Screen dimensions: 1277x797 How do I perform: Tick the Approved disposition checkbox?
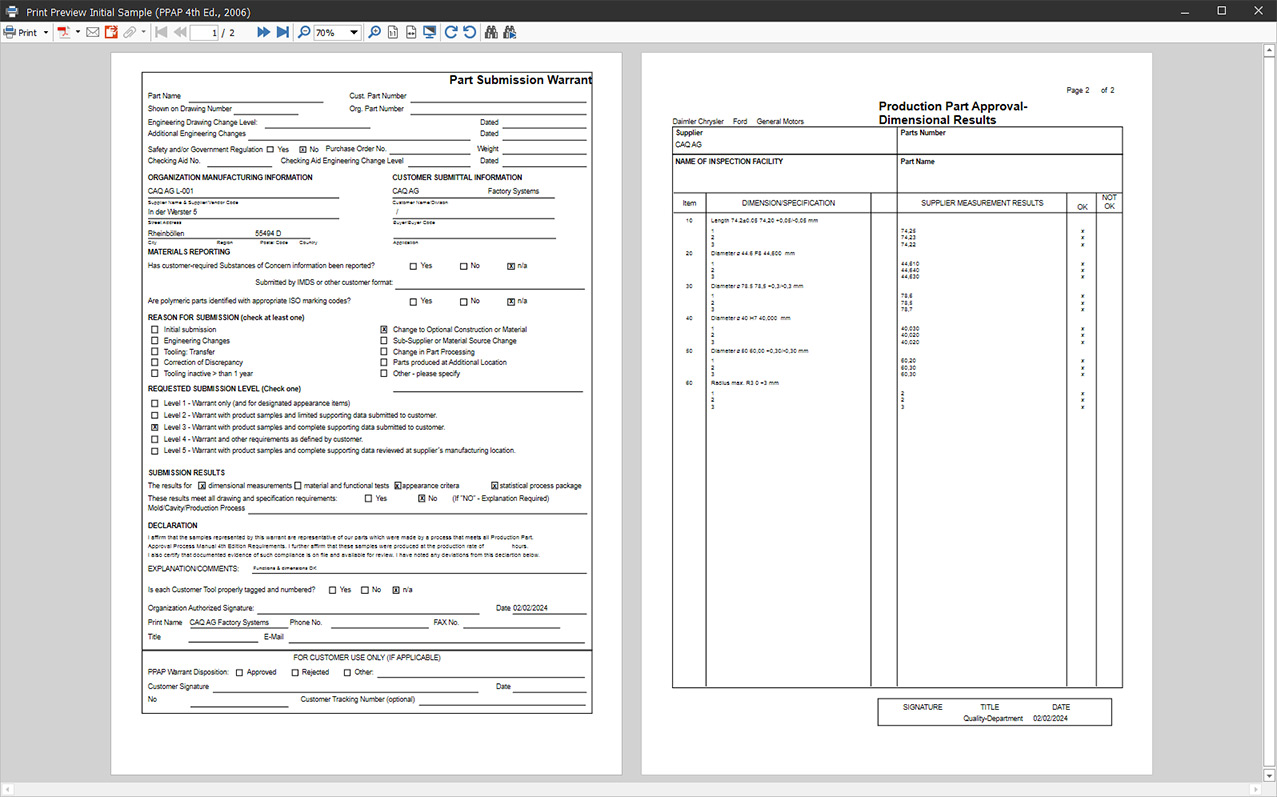click(239, 672)
